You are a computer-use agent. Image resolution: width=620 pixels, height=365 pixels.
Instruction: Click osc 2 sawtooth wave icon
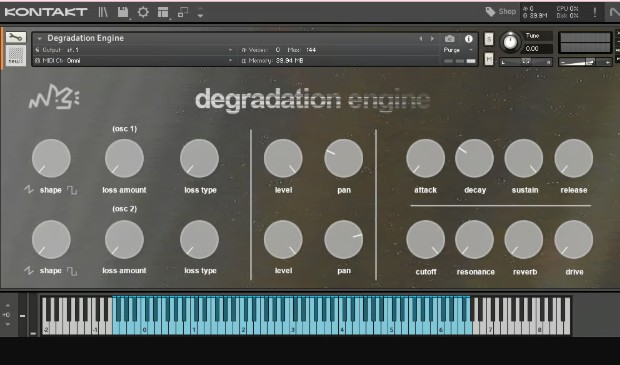tap(29, 270)
